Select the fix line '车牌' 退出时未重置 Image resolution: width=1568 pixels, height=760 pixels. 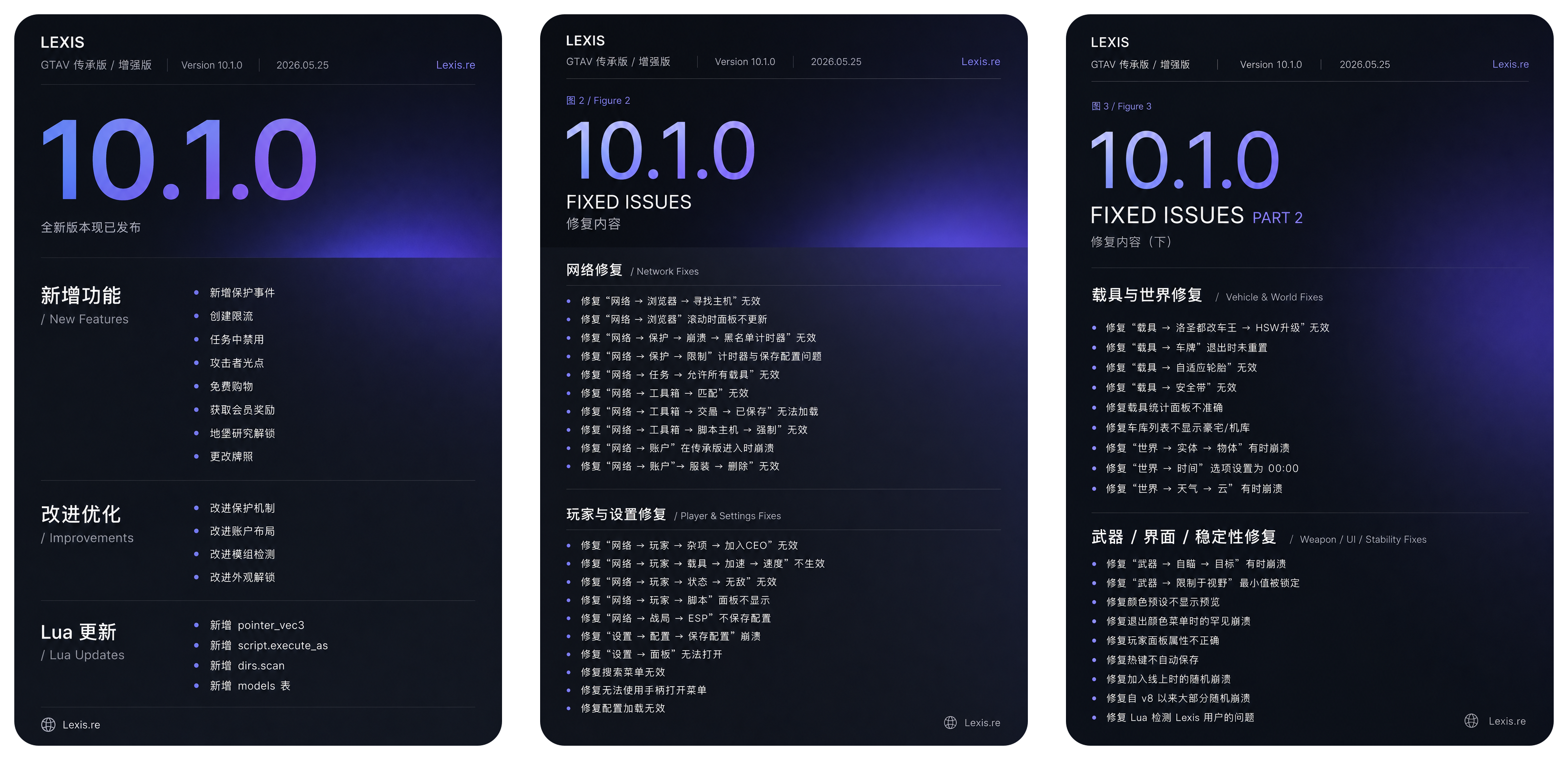[x=1186, y=348]
